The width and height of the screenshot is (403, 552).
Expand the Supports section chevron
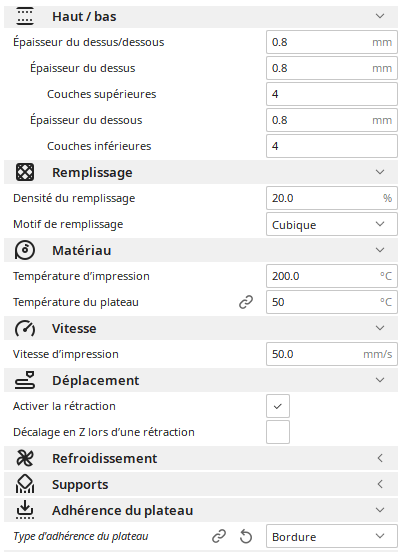[380, 484]
